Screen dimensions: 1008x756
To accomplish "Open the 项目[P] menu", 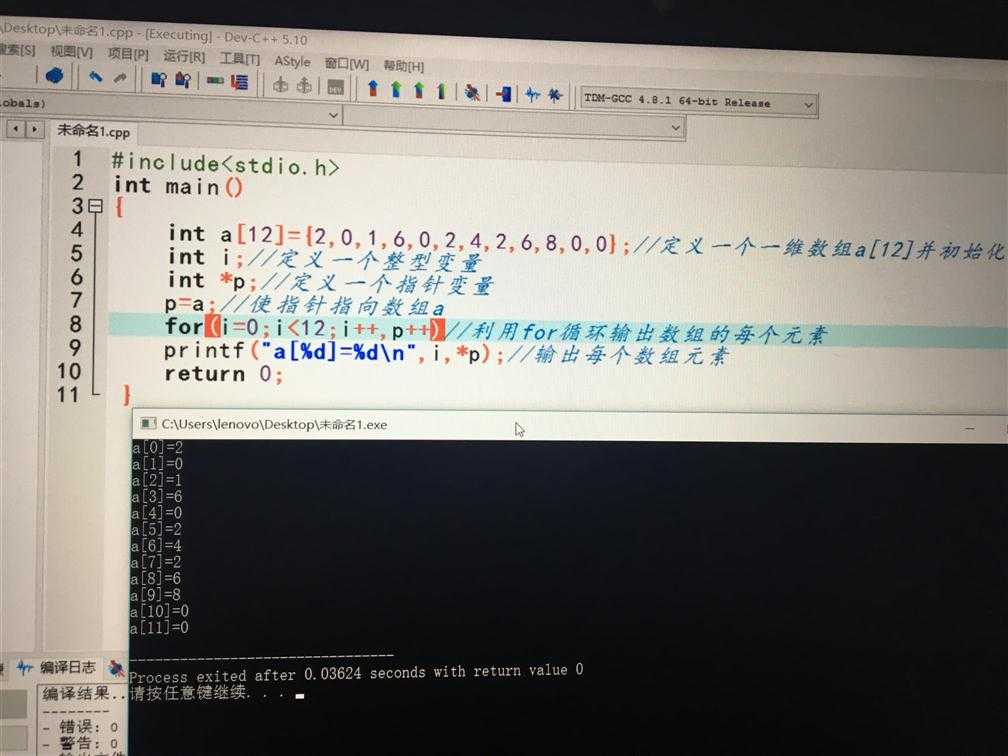I will (128, 54).
